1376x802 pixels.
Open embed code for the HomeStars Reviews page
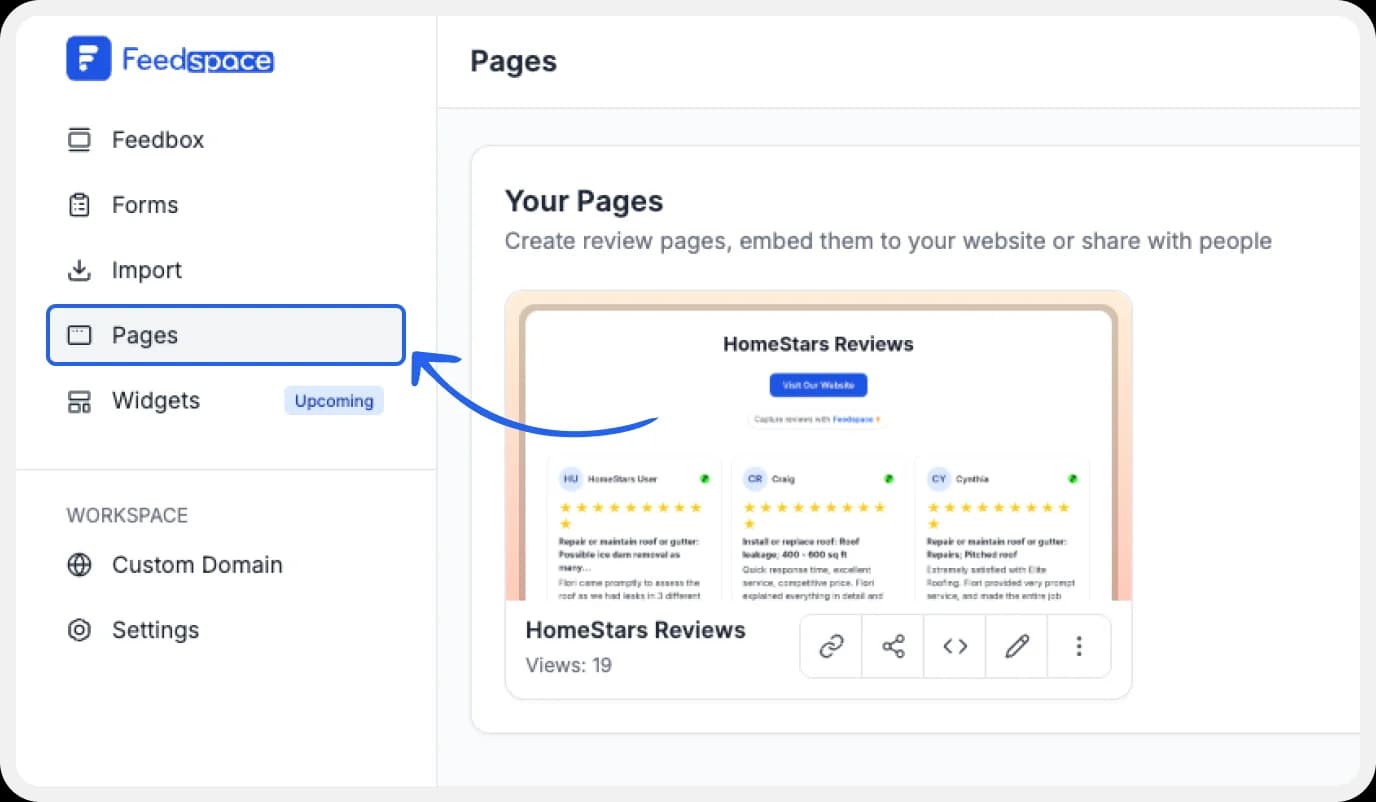pos(954,645)
